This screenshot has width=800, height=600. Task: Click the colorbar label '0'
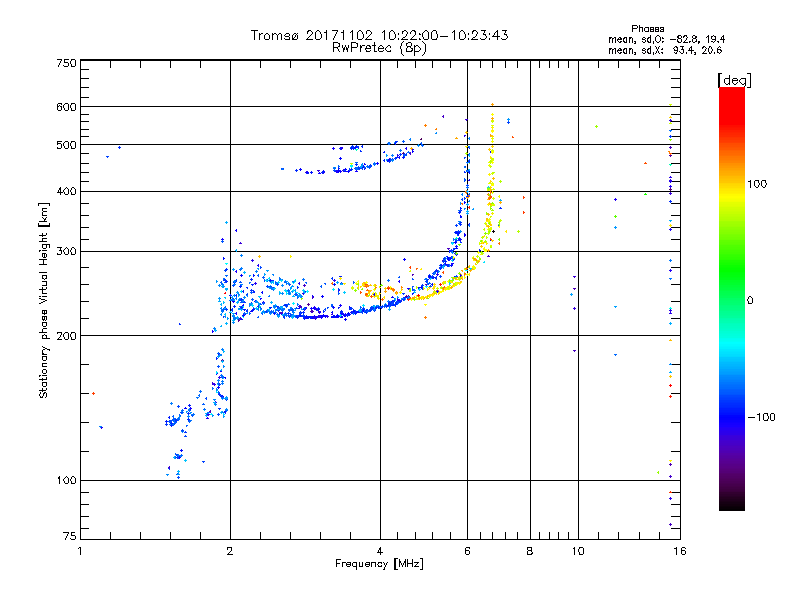click(750, 301)
